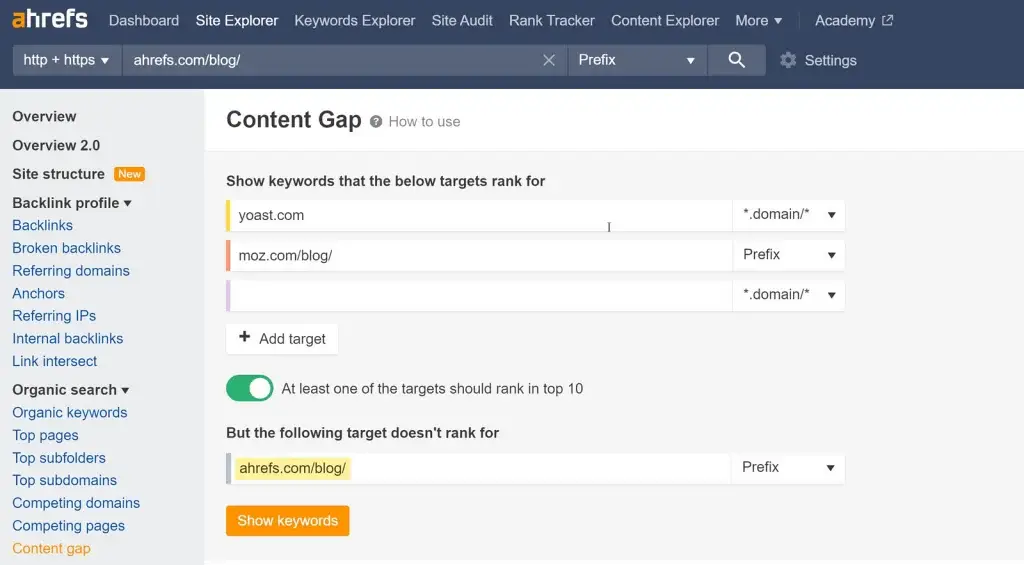Image resolution: width=1024 pixels, height=565 pixels.
Task: Click the New badge beside Site structure
Action: [x=129, y=174]
